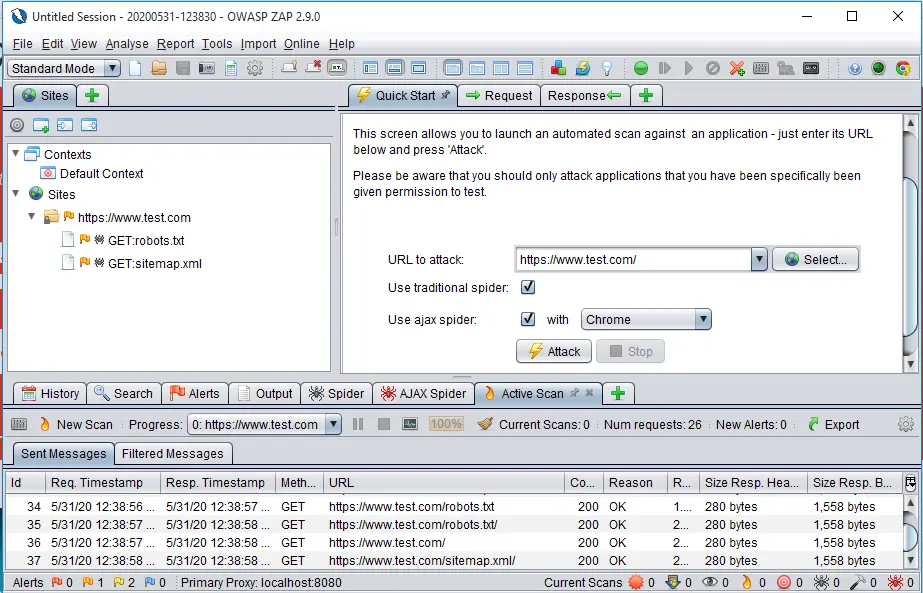923x593 pixels.
Task: Click the Persist Session save icon
Action: 183,68
